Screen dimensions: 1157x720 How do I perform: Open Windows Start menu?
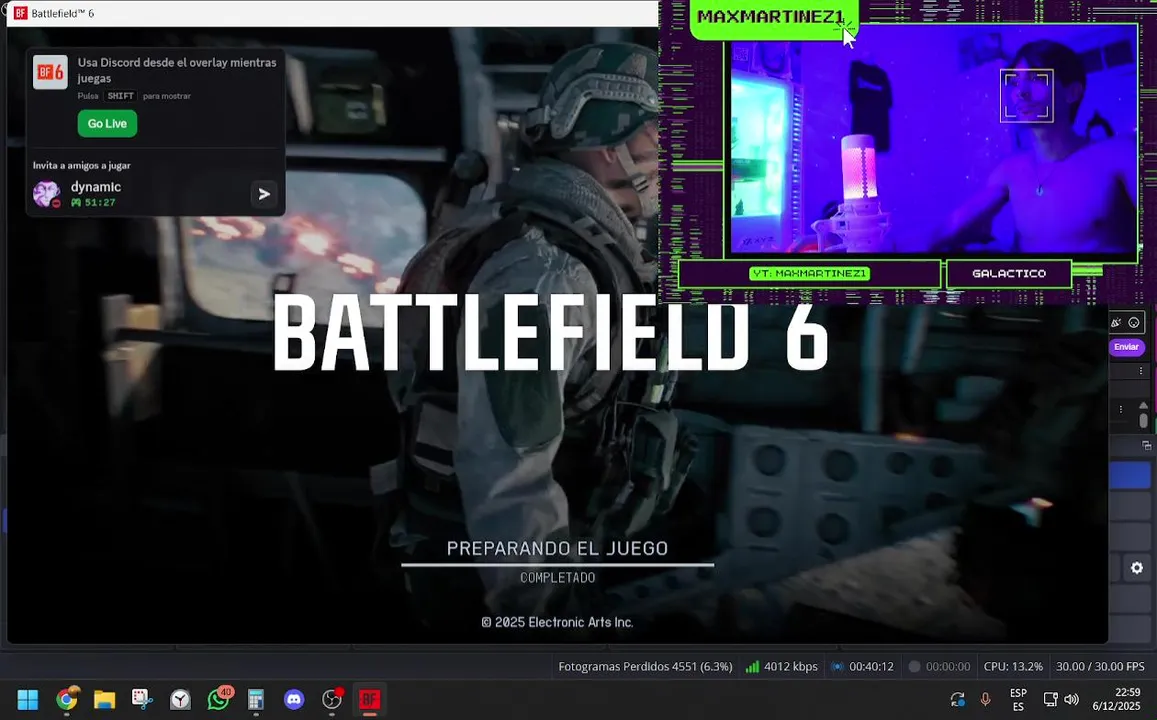pos(27,699)
